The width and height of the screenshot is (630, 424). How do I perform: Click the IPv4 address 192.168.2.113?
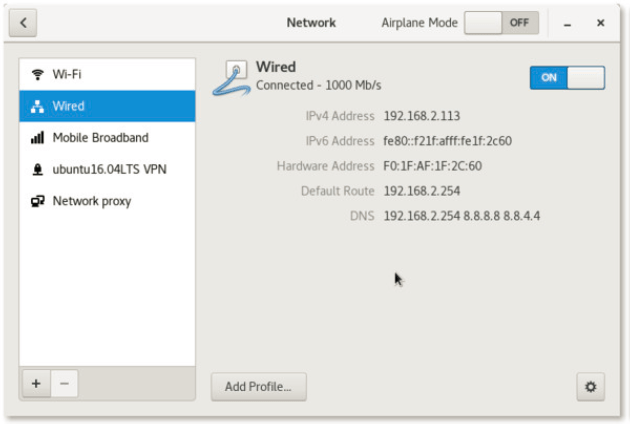click(421, 116)
